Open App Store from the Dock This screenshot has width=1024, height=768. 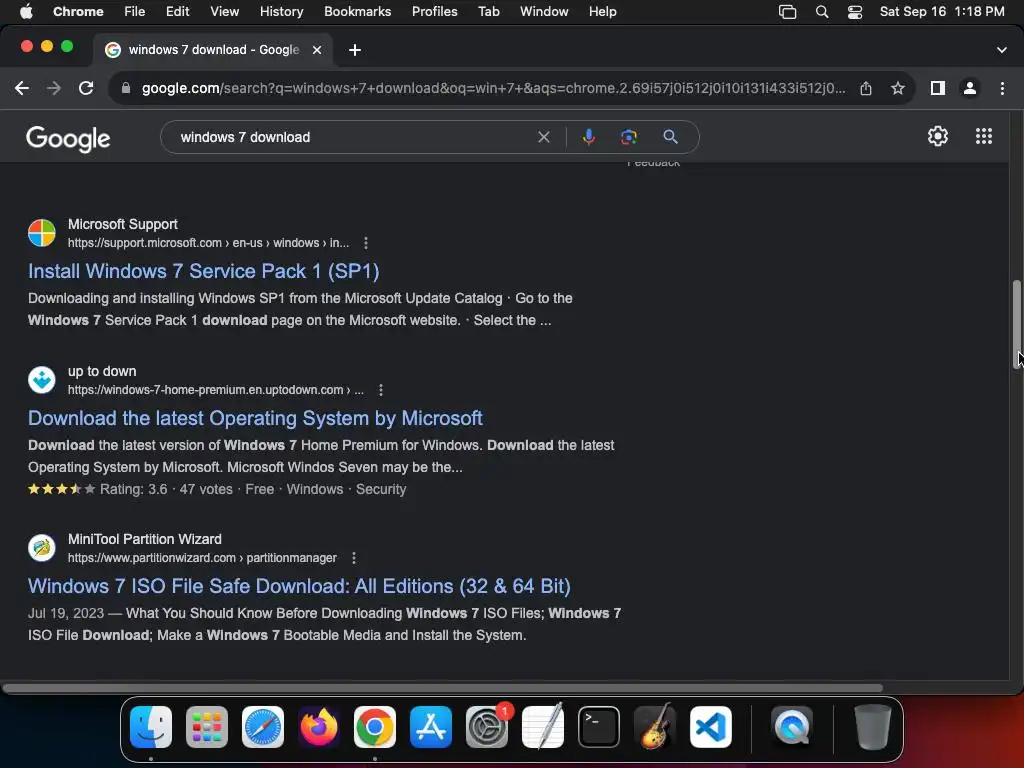tap(431, 727)
